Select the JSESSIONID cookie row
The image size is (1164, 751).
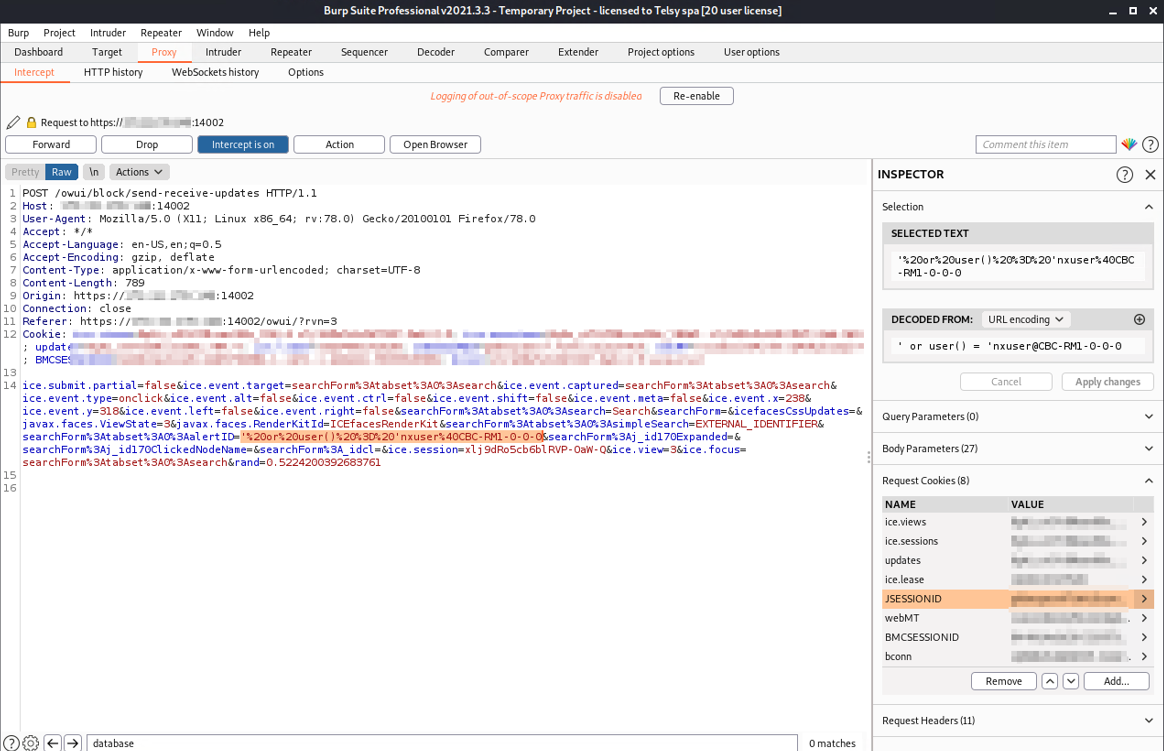coord(1017,599)
